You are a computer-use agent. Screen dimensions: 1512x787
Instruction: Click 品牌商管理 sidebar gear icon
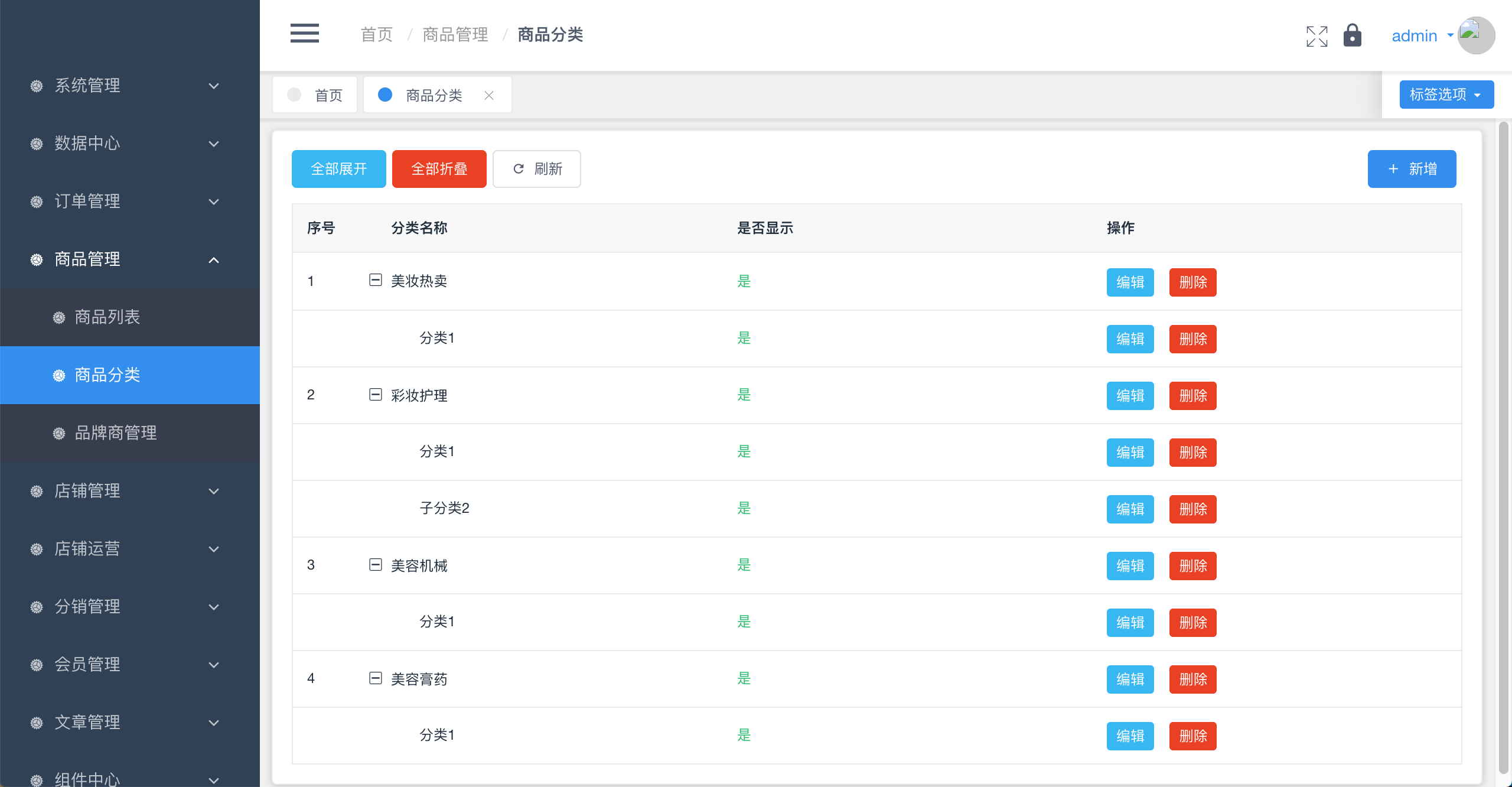point(59,433)
